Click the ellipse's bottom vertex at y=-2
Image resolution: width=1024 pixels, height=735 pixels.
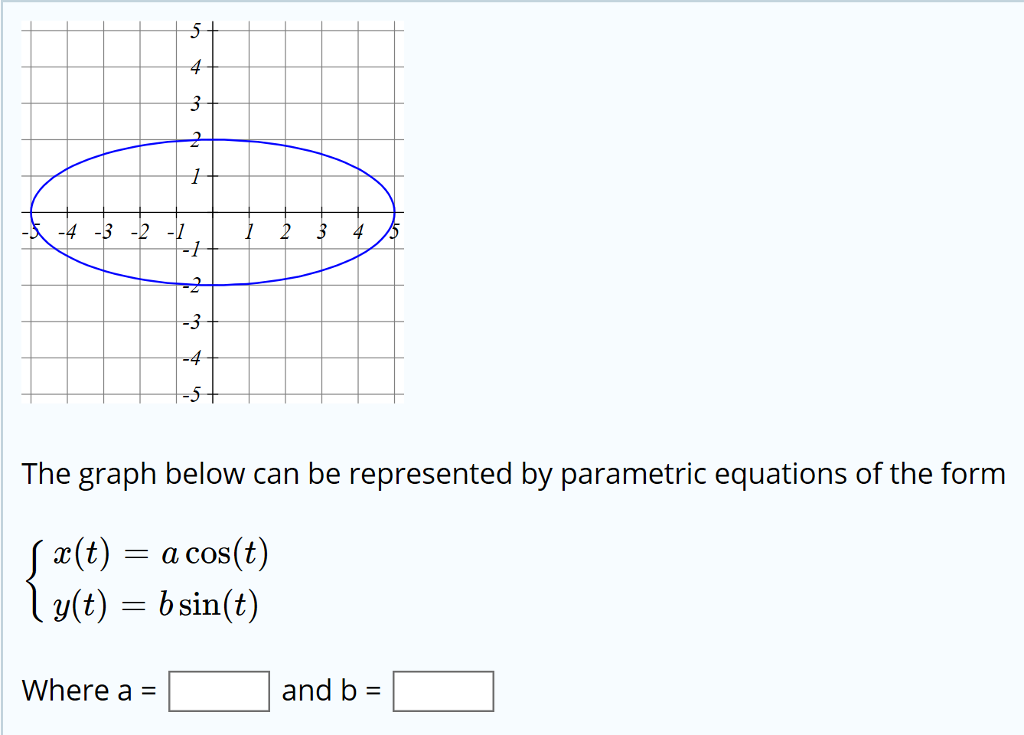pos(213,285)
